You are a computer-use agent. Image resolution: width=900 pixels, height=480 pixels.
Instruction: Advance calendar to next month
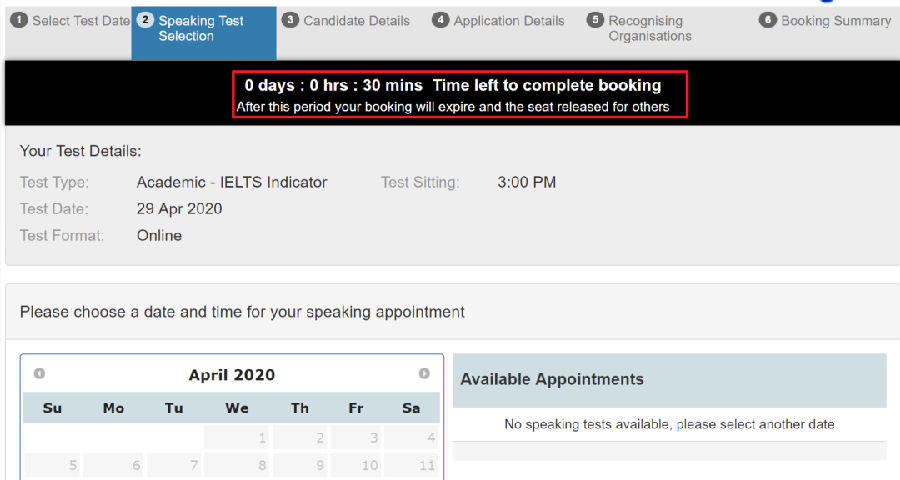pos(424,374)
